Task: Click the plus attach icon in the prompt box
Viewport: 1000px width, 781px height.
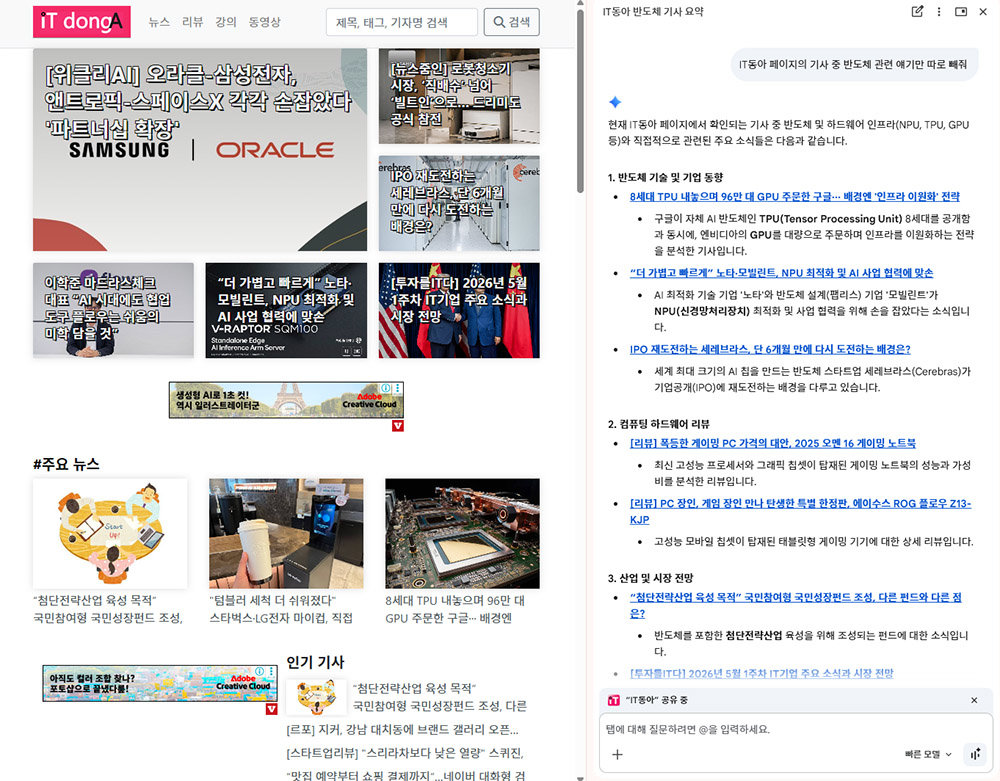Action: coord(617,754)
